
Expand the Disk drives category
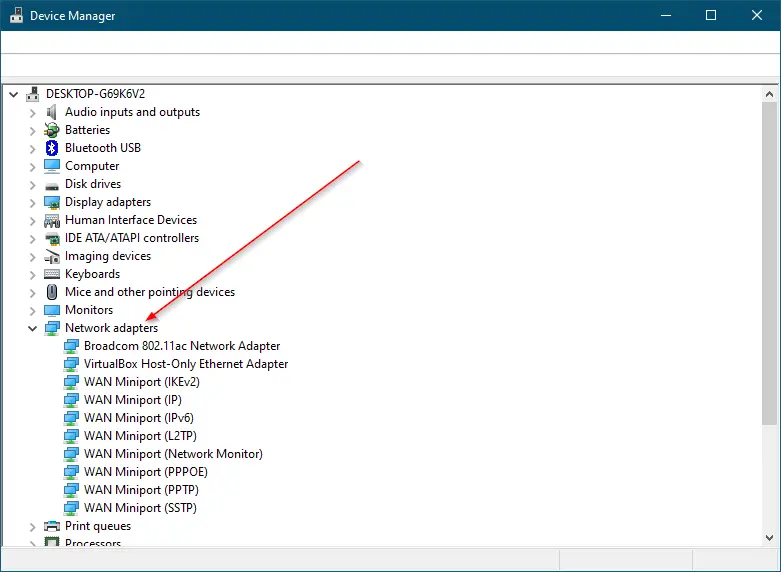(33, 185)
